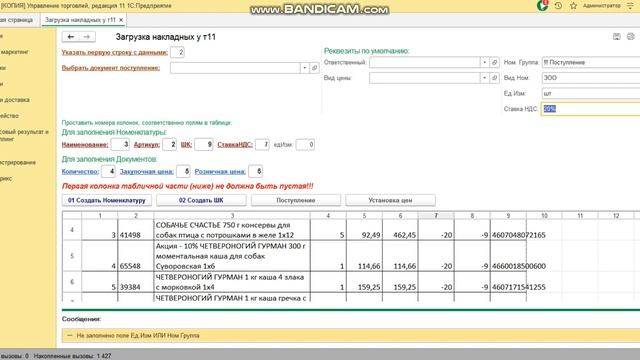
Task: Click the Выбрать документ поступление link
Action: click(111, 68)
